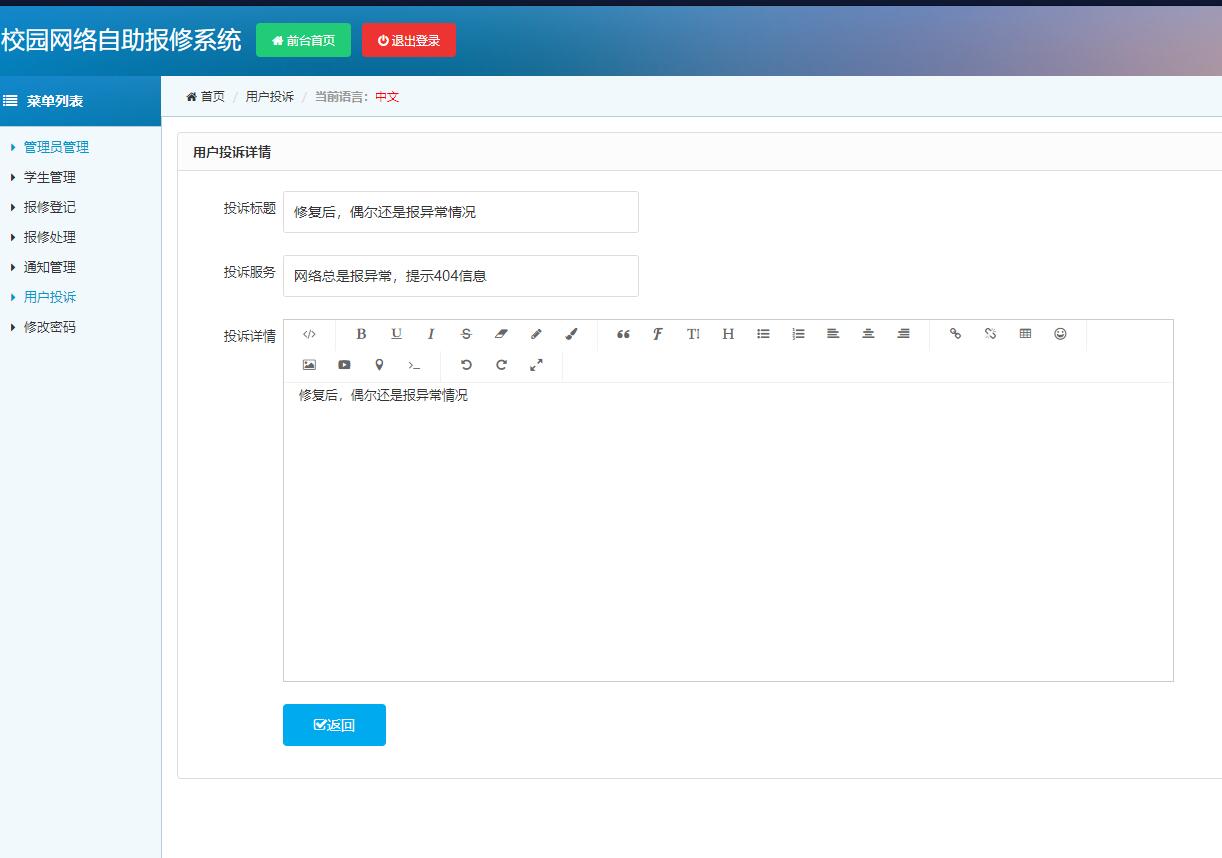The image size is (1222, 858).
Task: Open the font style dropdown in the editor
Action: pos(657,334)
